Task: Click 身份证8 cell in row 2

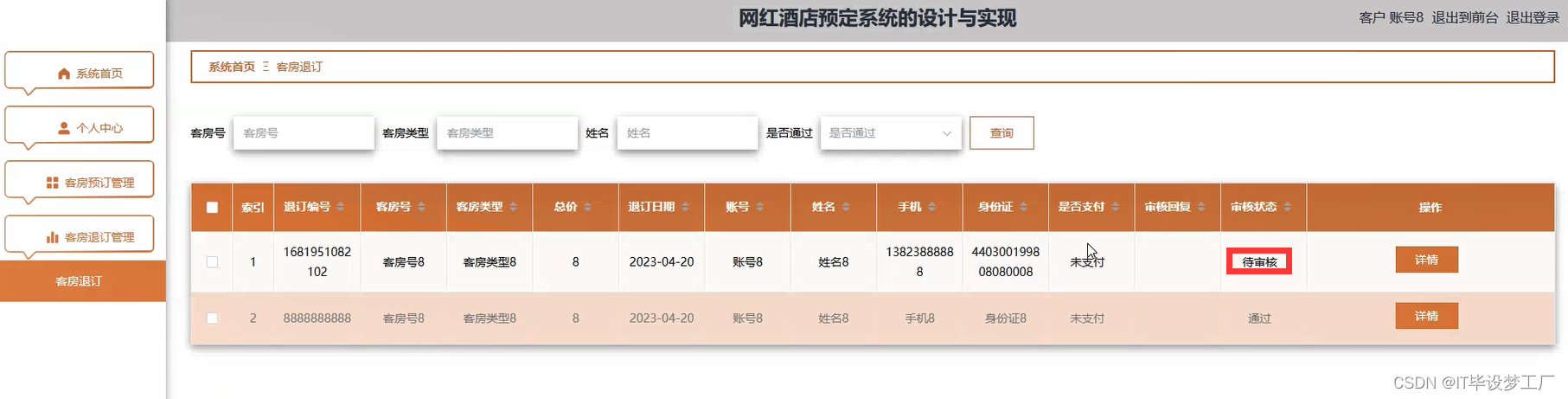Action: coord(1005,318)
